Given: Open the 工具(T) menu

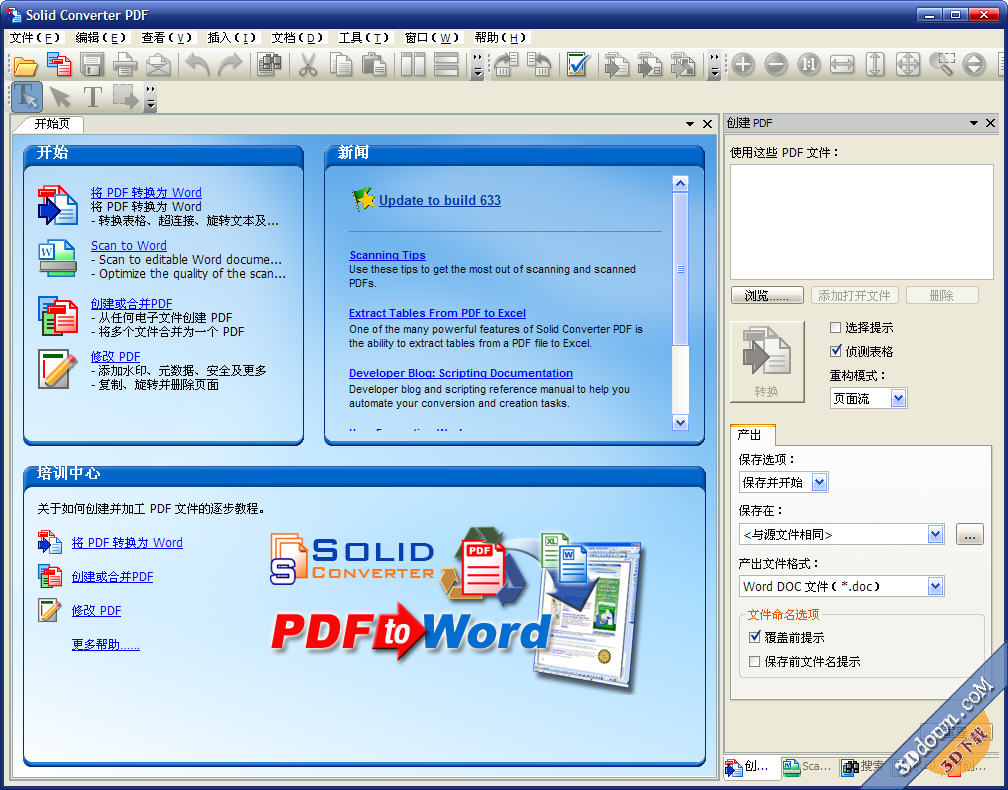Looking at the screenshot, I should point(364,38).
